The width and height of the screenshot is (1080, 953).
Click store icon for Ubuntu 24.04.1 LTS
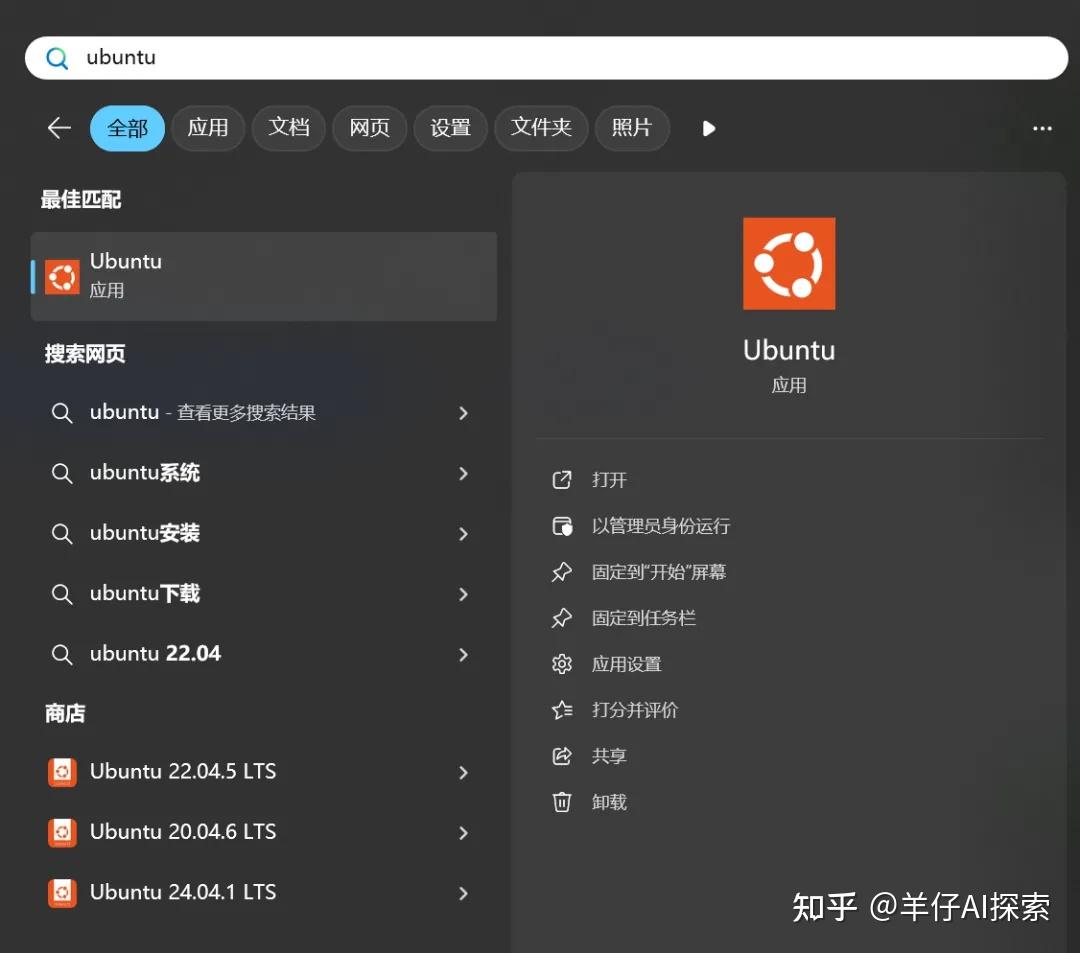point(62,893)
